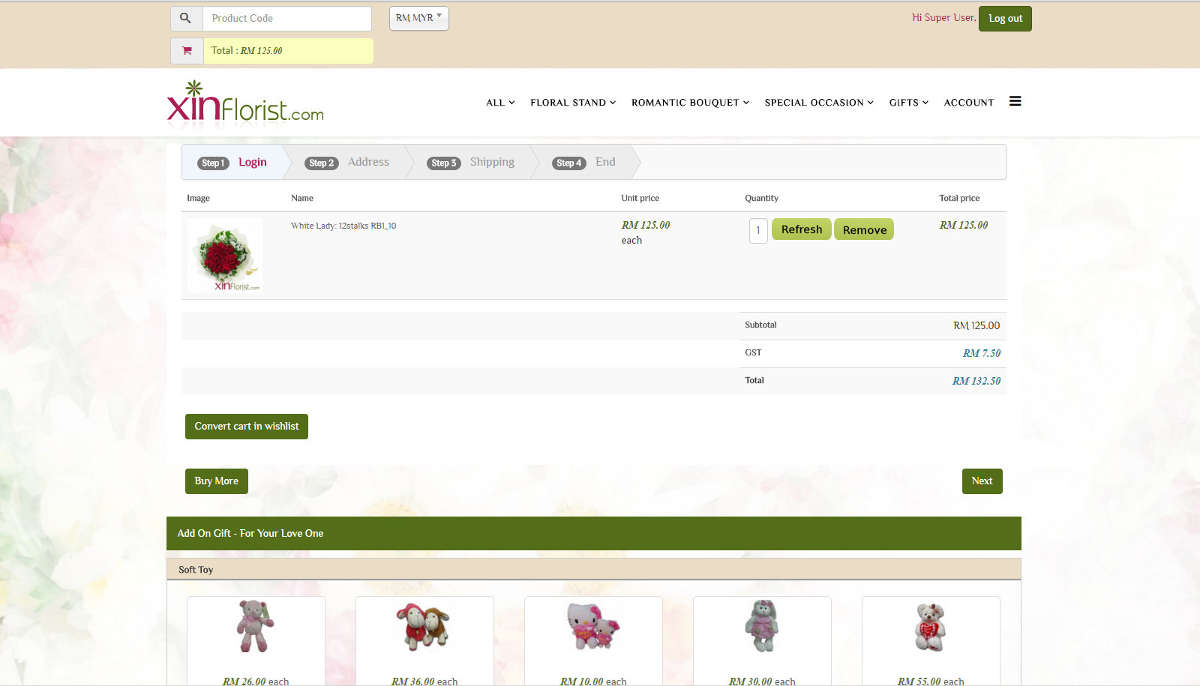Expand the Special Occasion menu
The image size is (1200, 686).
[819, 102]
